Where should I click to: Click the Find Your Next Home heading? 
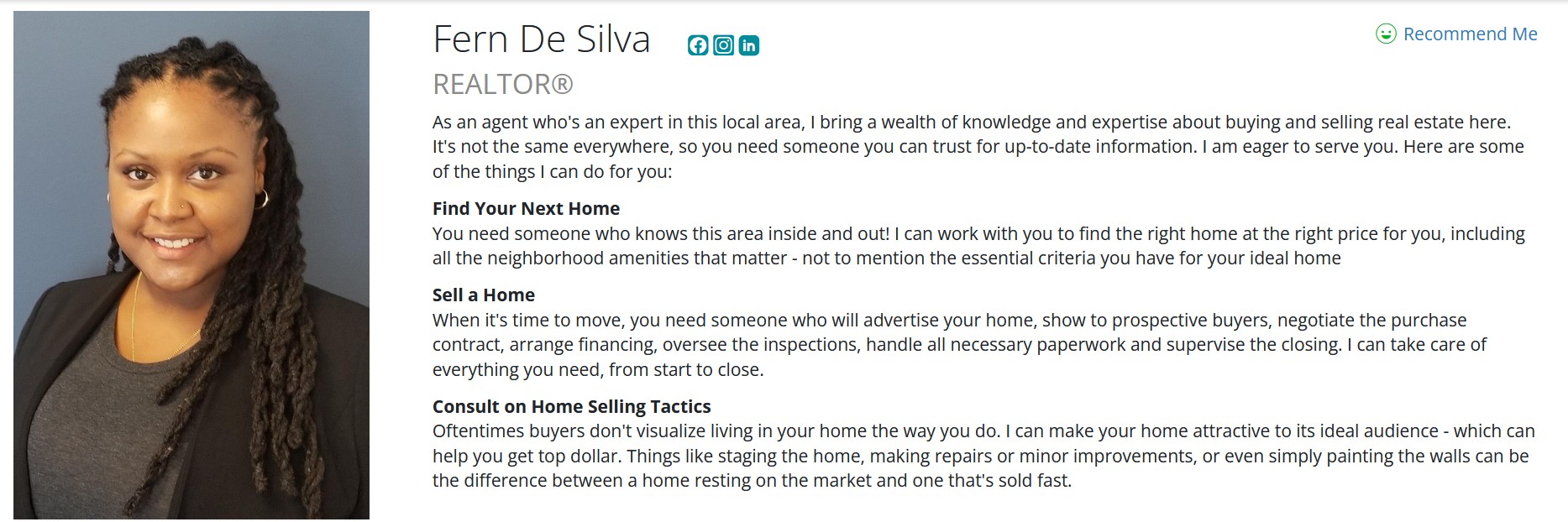[526, 208]
